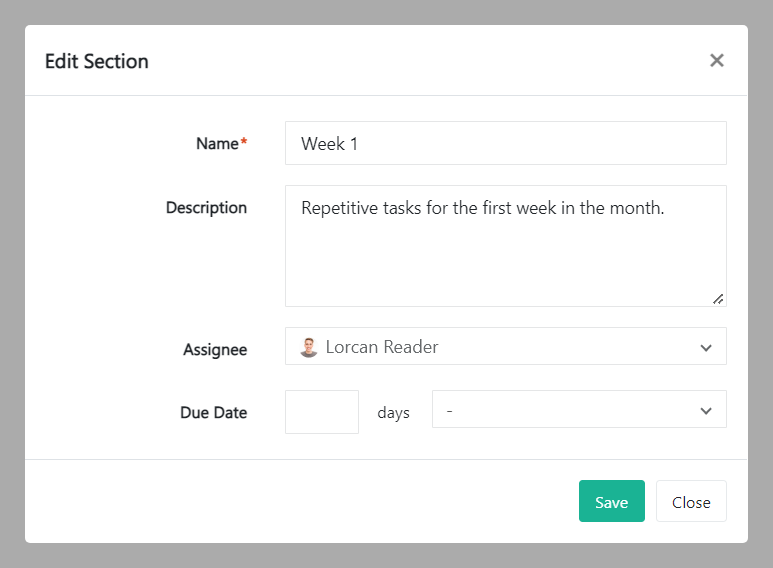Click the Assignee field label
The image size is (773, 568).
215,350
